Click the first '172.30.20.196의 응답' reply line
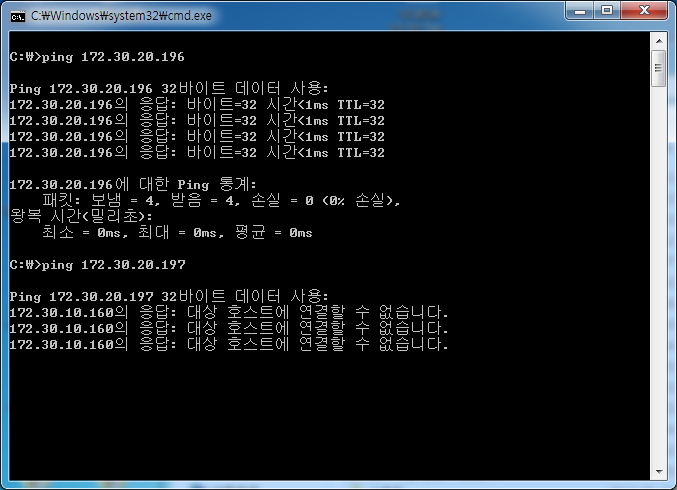The height and width of the screenshot is (490, 677). point(197,104)
